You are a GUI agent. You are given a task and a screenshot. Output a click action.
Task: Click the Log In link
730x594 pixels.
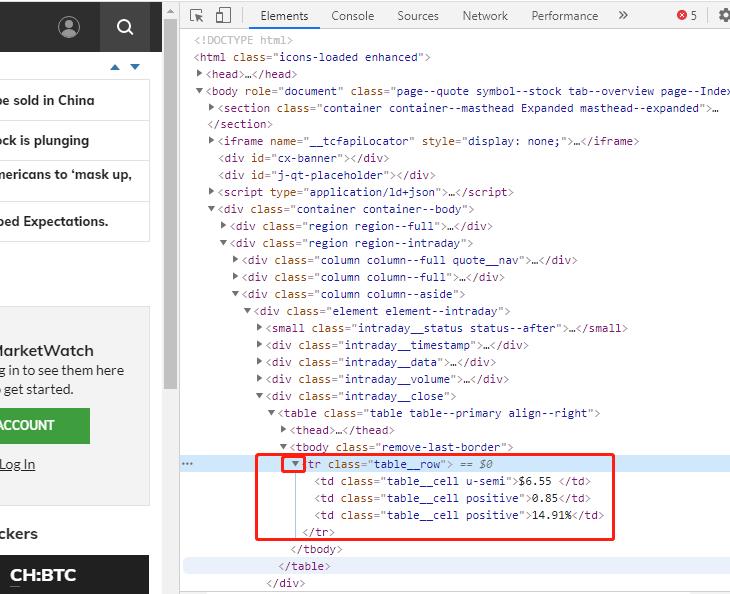coord(17,464)
